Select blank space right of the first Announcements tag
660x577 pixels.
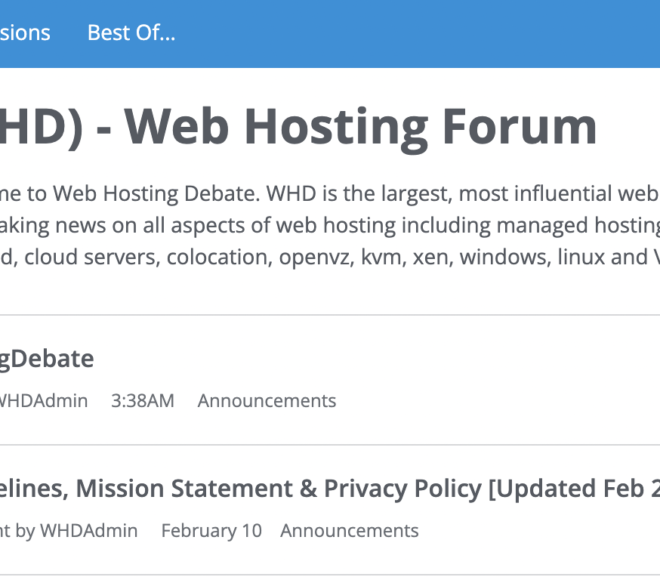497,401
